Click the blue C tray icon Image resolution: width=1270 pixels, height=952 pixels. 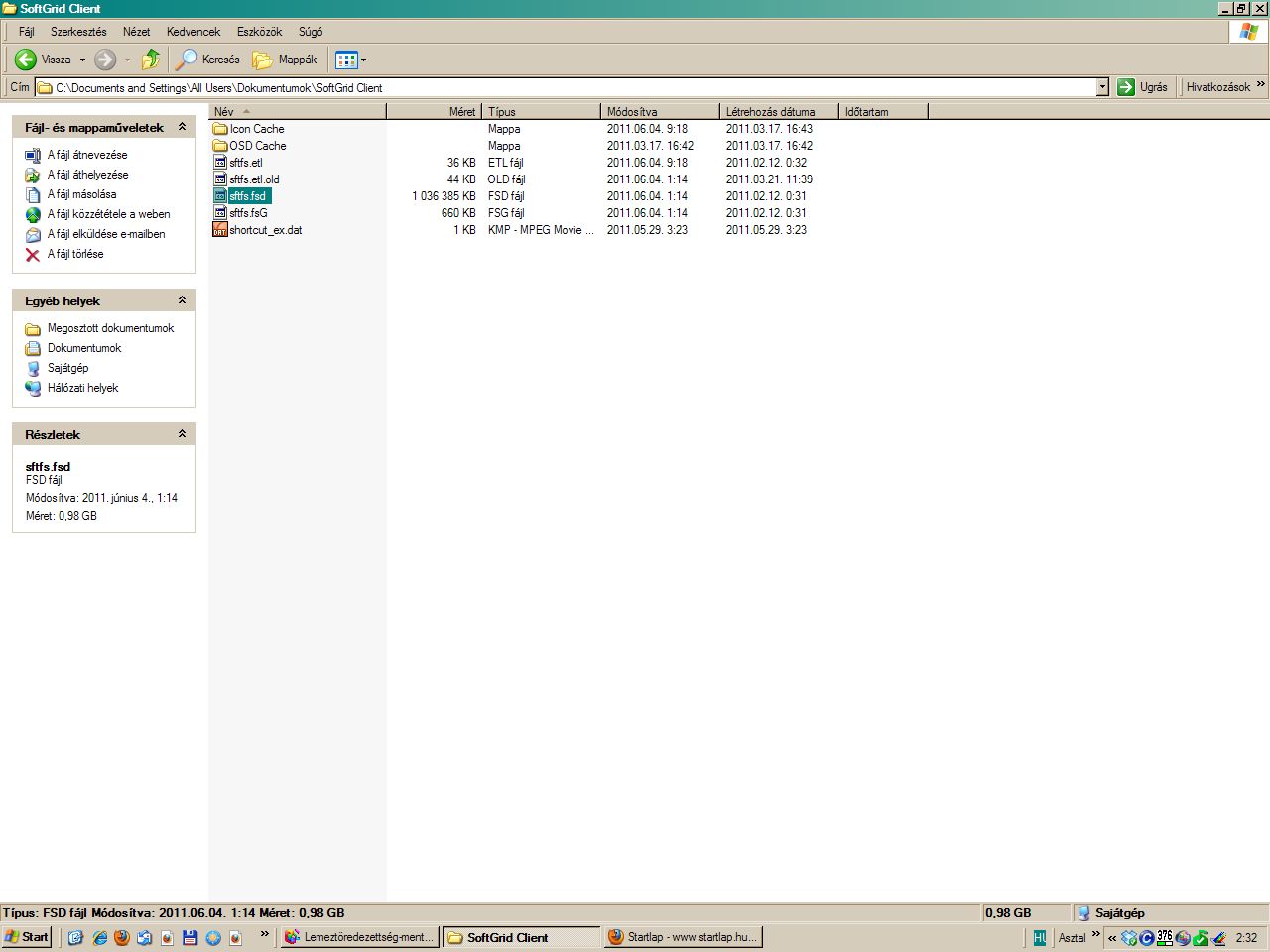pos(1147,938)
